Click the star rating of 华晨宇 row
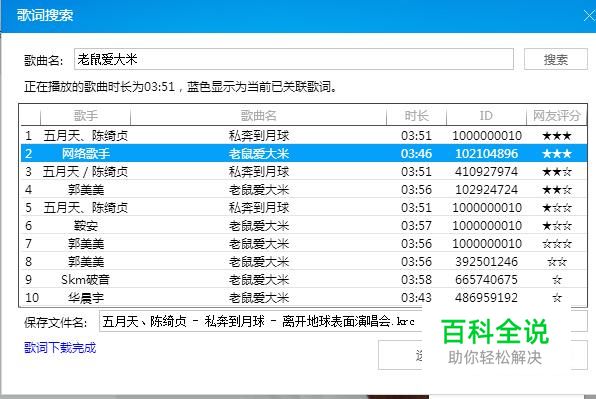The image size is (596, 399). click(x=557, y=298)
